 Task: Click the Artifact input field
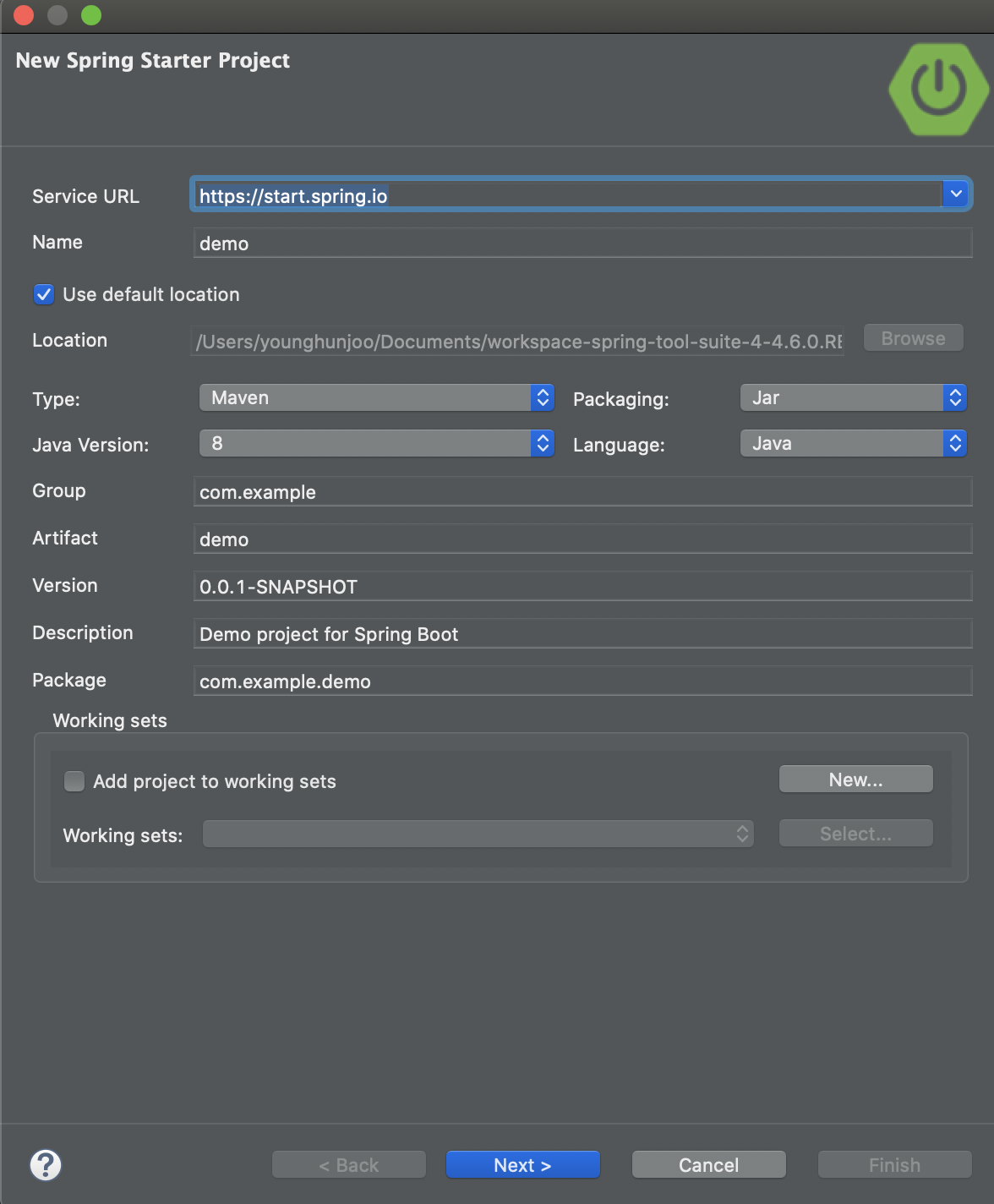click(583, 539)
